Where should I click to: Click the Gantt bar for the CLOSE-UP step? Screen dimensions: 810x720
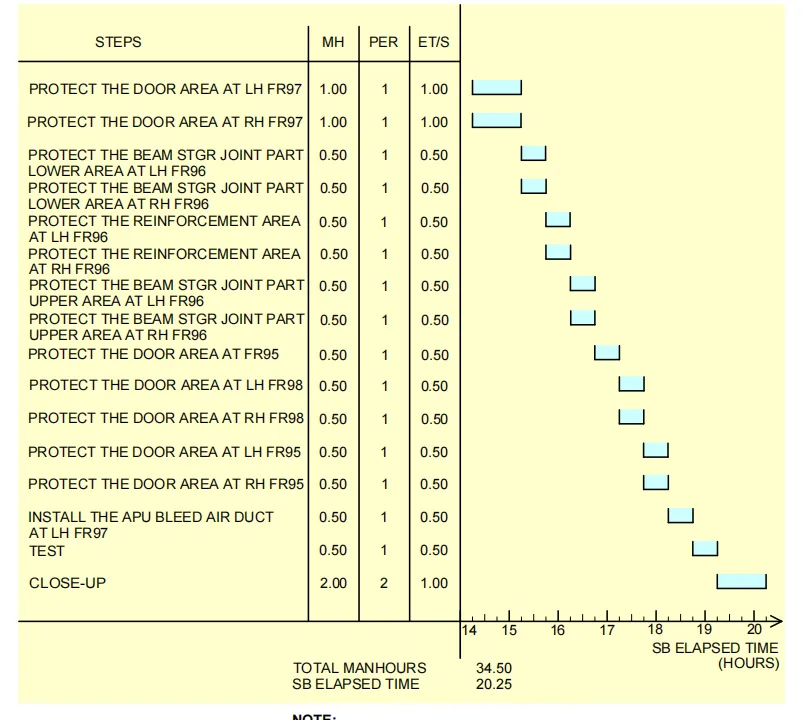(x=742, y=582)
